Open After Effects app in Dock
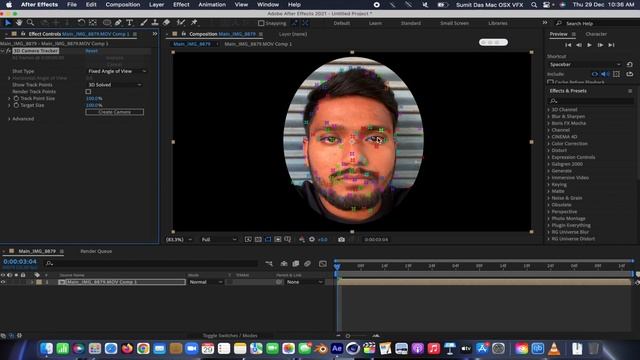 [337, 349]
